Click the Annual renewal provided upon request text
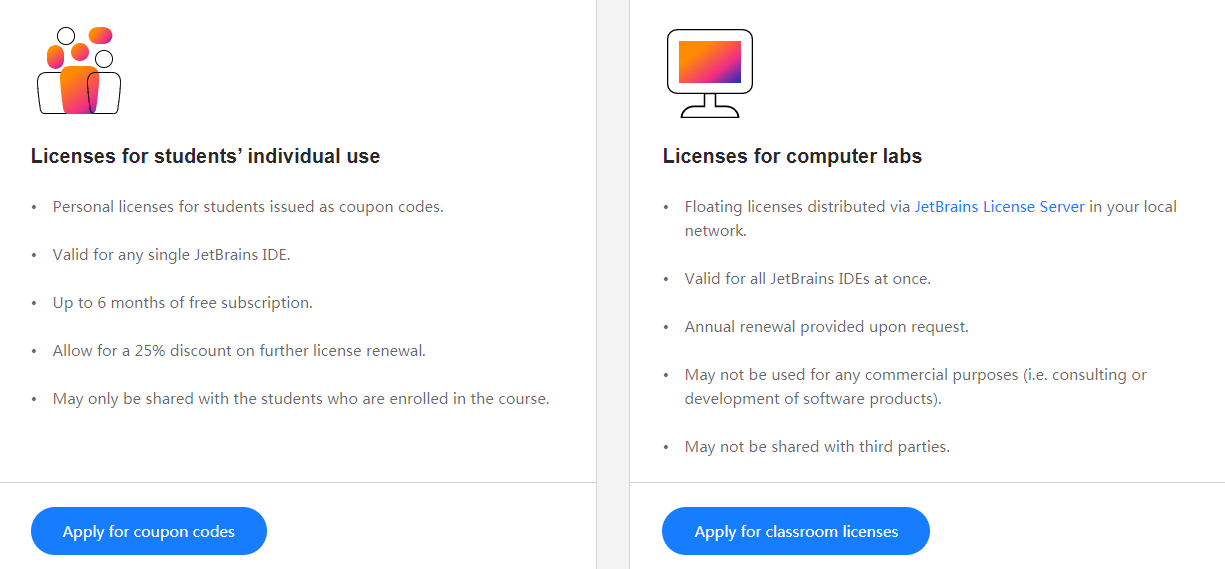1225x569 pixels. (x=826, y=327)
